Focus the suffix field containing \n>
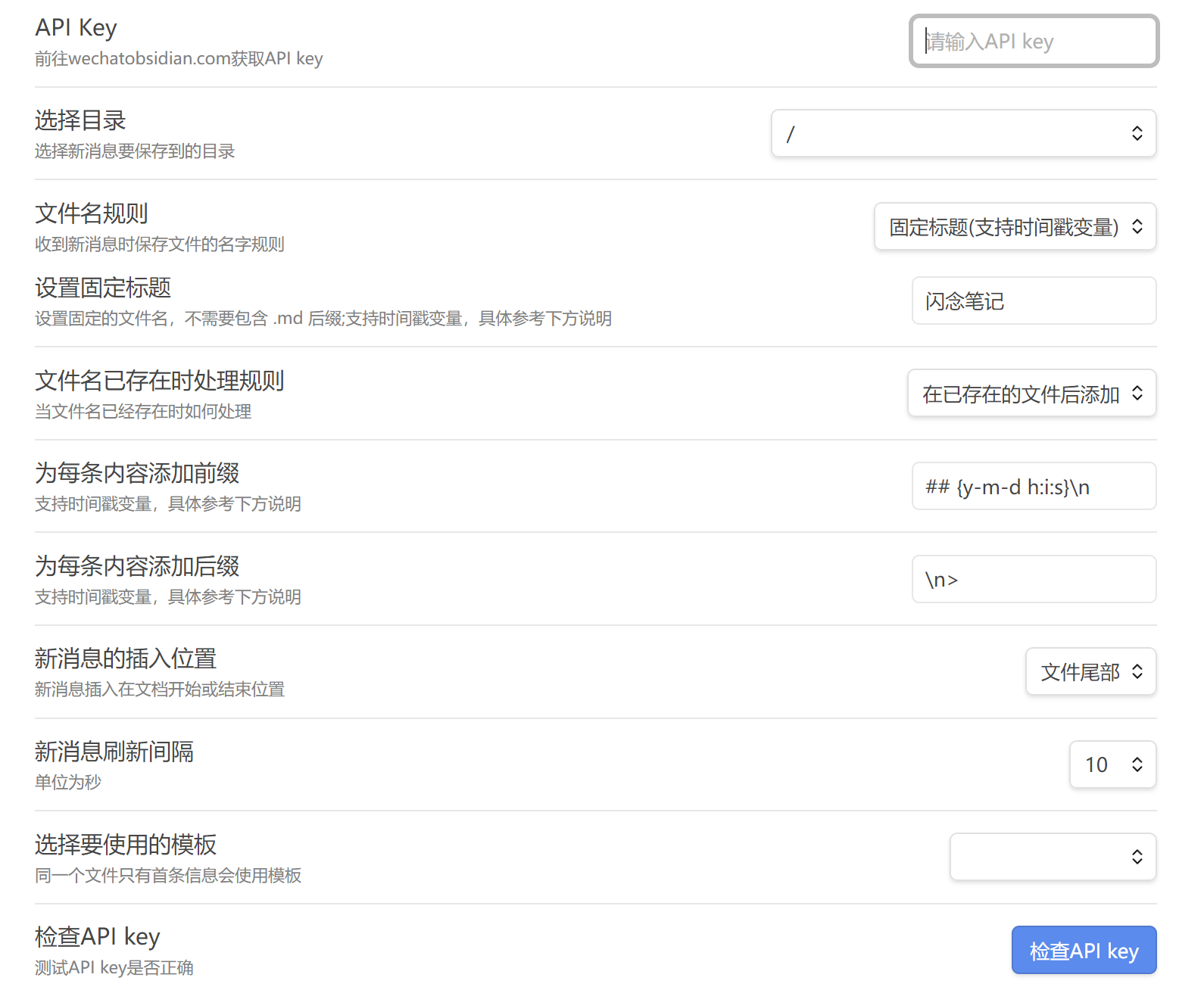The height and width of the screenshot is (990, 1204). (x=1033, y=580)
